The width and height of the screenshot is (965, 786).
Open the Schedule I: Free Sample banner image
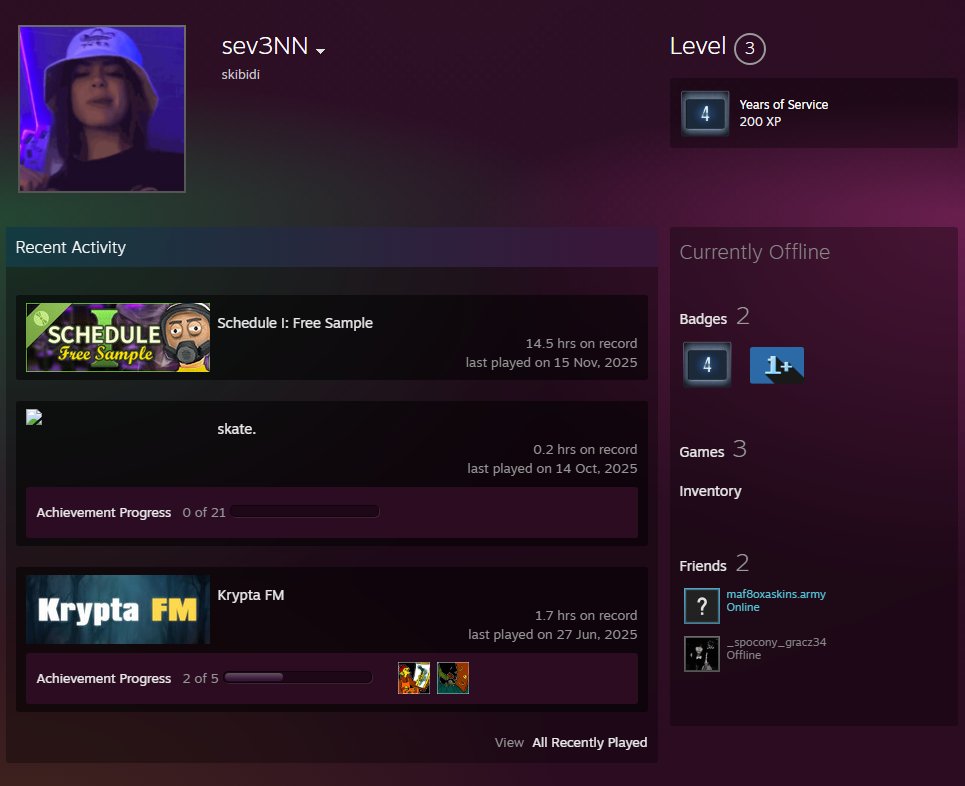tap(118, 337)
